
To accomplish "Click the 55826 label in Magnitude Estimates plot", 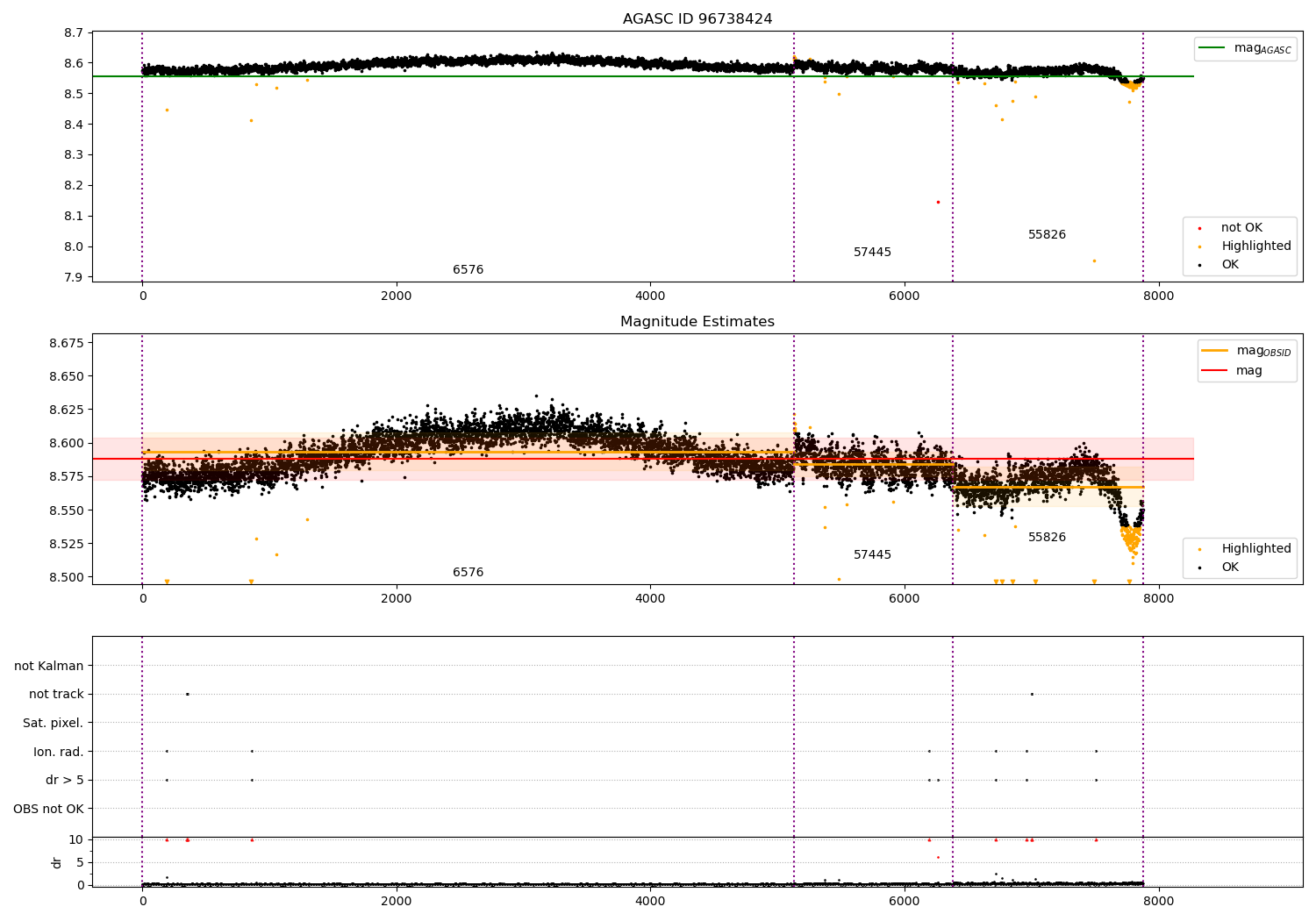I will coord(1047,537).
